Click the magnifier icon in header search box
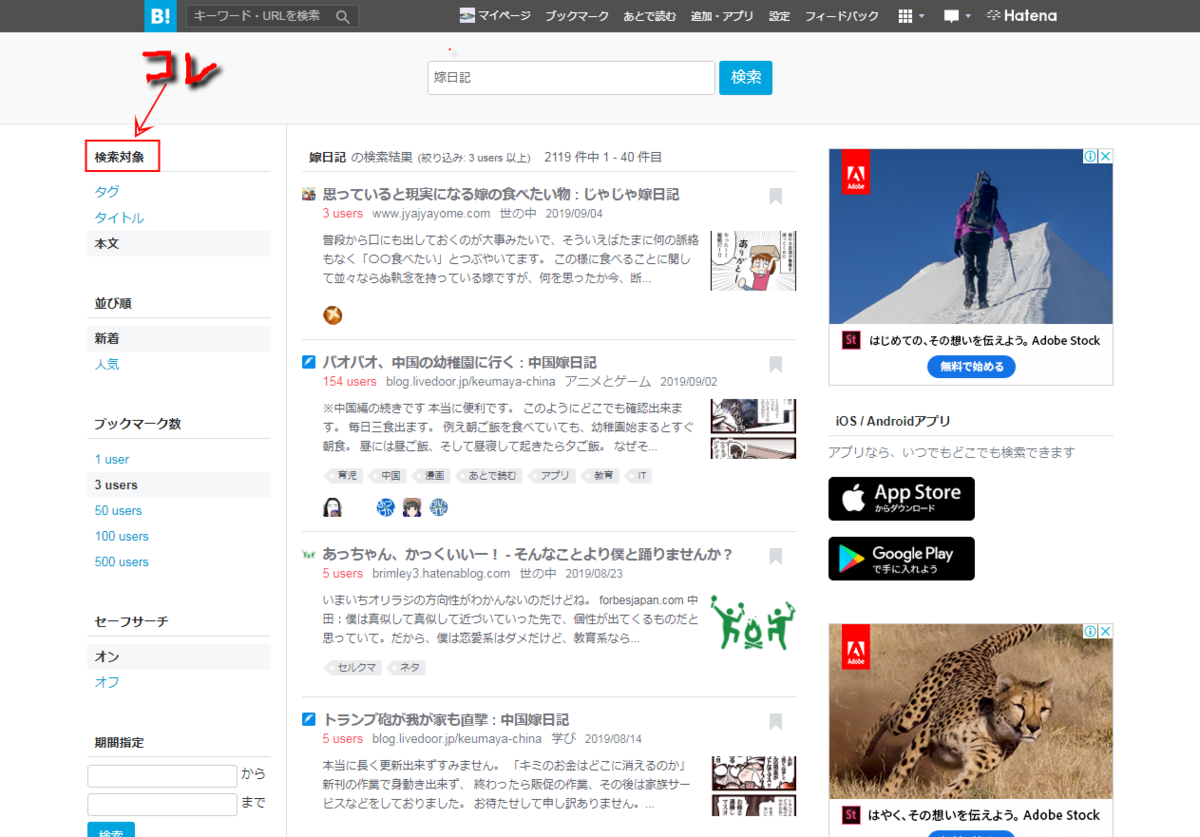This screenshot has width=1200, height=837. point(343,16)
